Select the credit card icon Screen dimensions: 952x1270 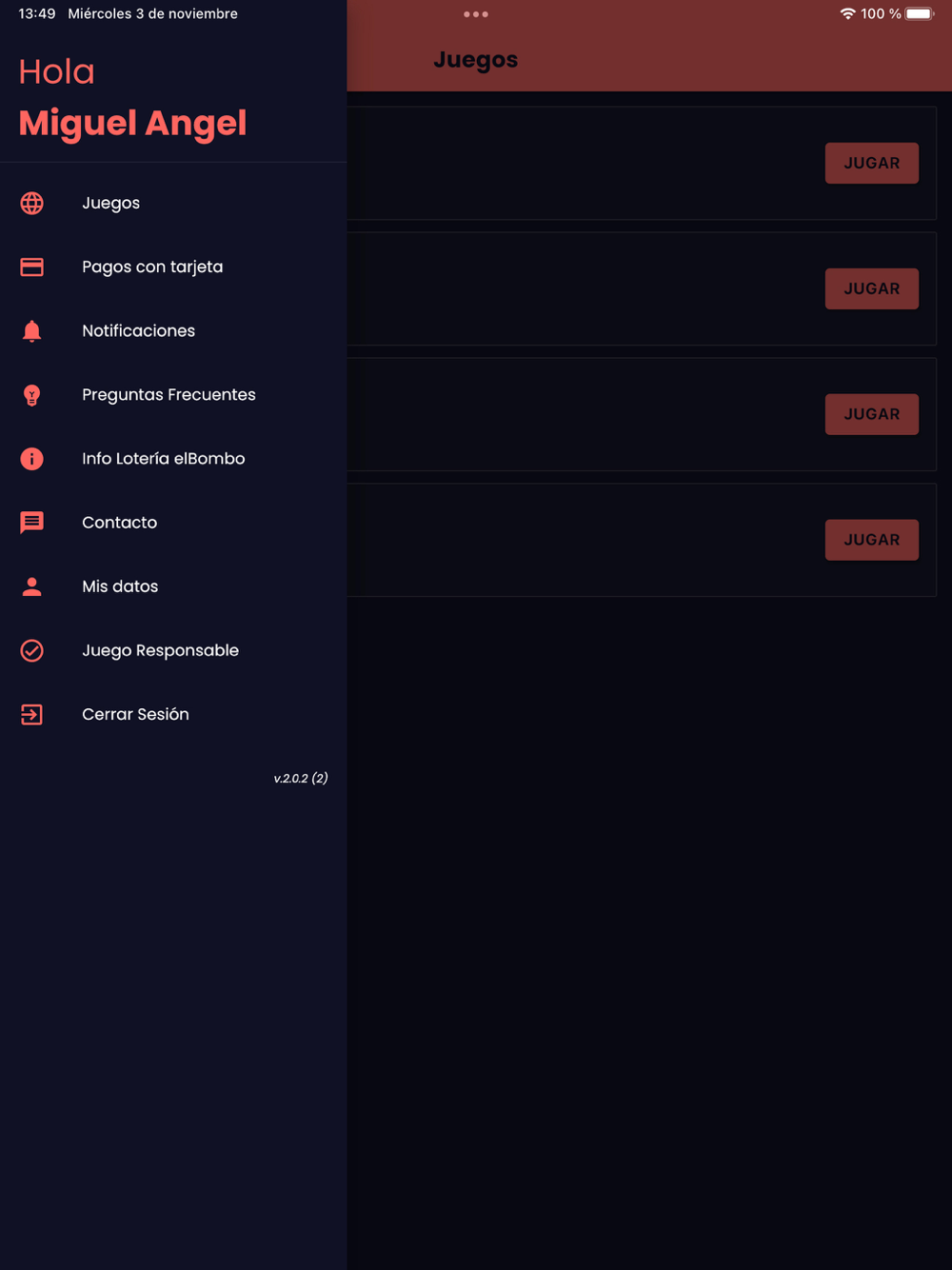pos(31,267)
